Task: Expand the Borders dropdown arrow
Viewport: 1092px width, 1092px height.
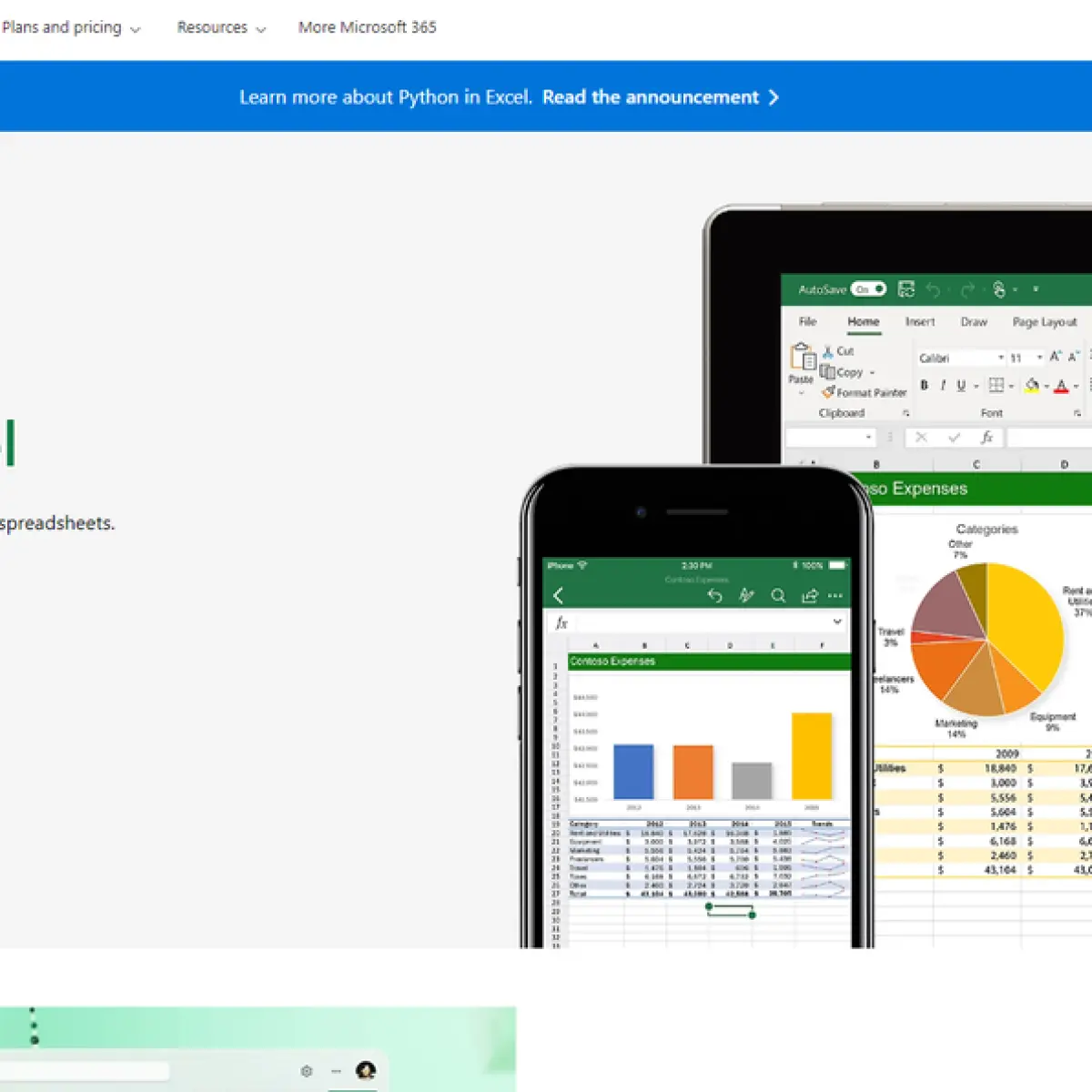Action: (1011, 386)
